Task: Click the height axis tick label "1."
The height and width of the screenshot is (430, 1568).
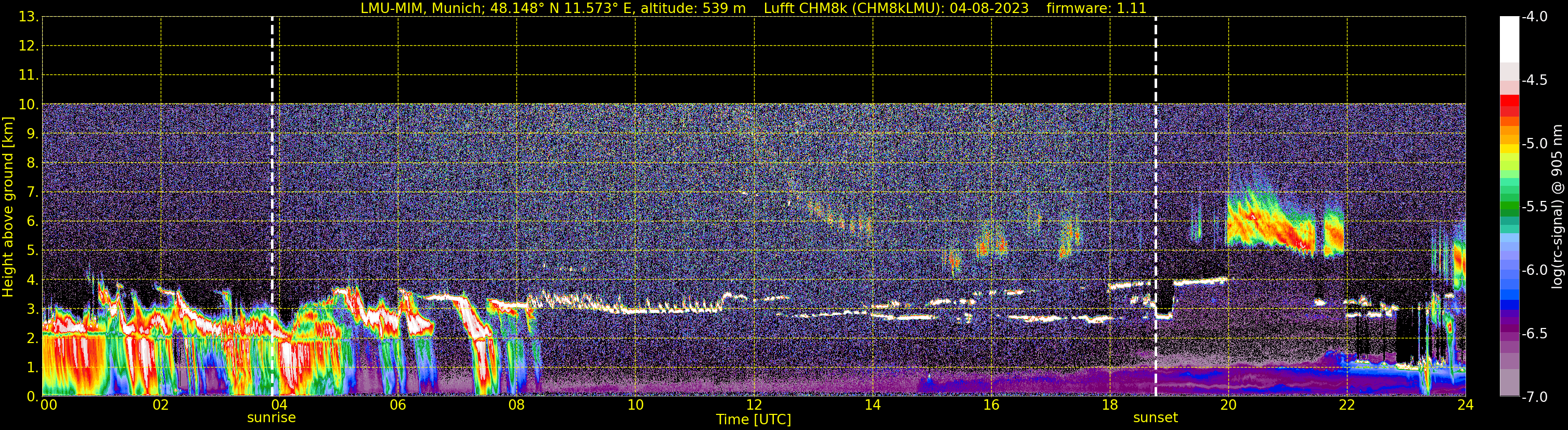Action: pyautogui.click(x=32, y=367)
